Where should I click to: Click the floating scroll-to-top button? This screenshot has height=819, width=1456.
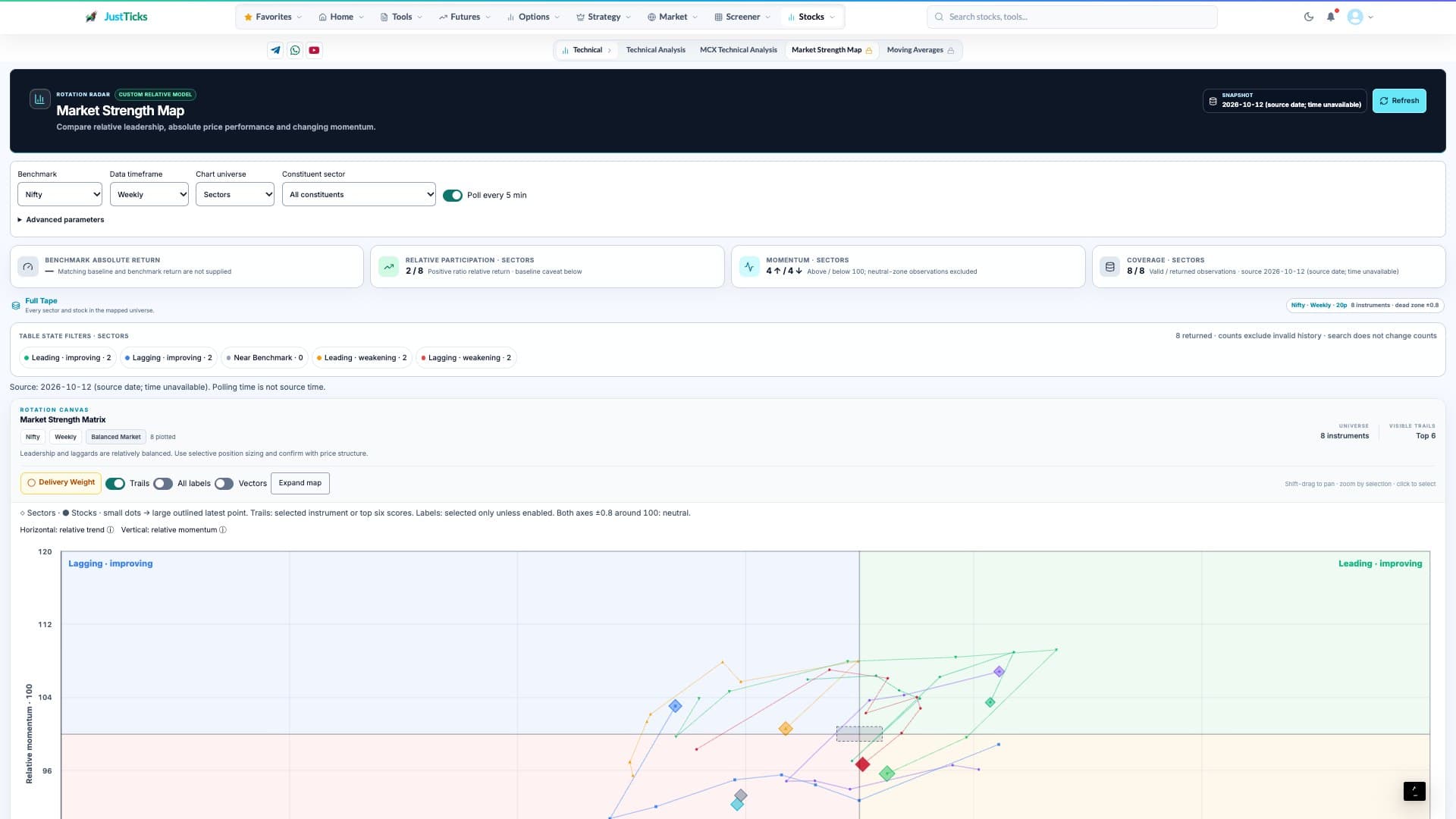click(1414, 791)
